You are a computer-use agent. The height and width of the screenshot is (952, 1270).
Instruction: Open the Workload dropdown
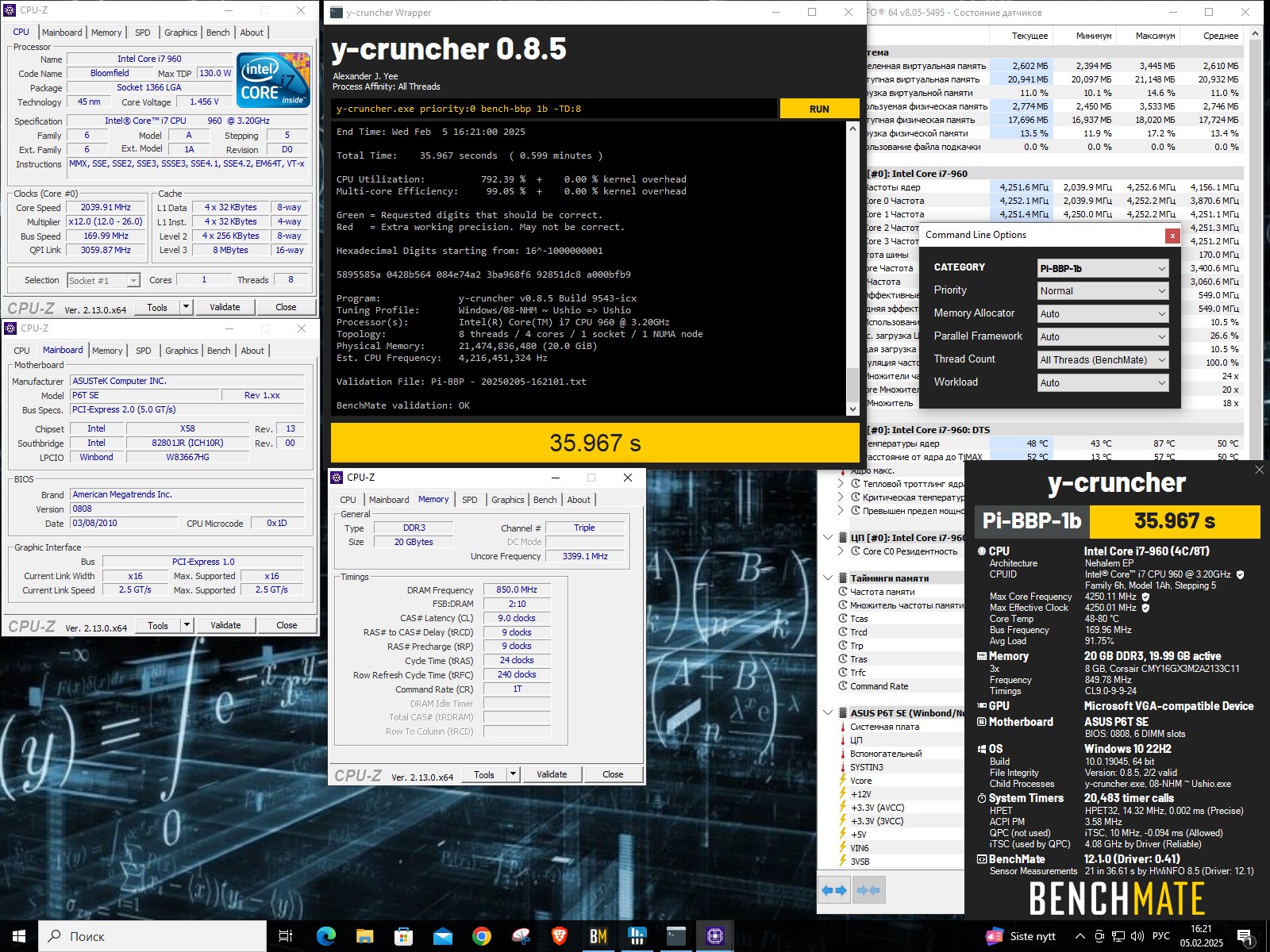click(1103, 383)
